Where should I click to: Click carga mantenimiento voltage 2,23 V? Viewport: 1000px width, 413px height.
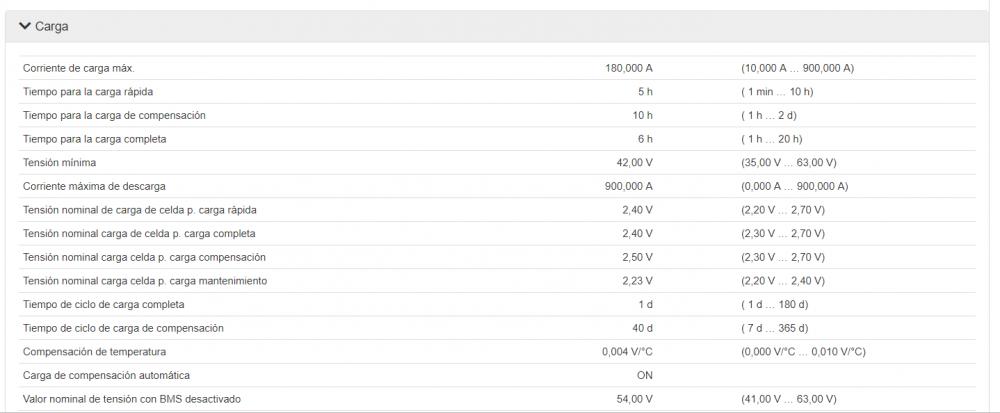638,280
